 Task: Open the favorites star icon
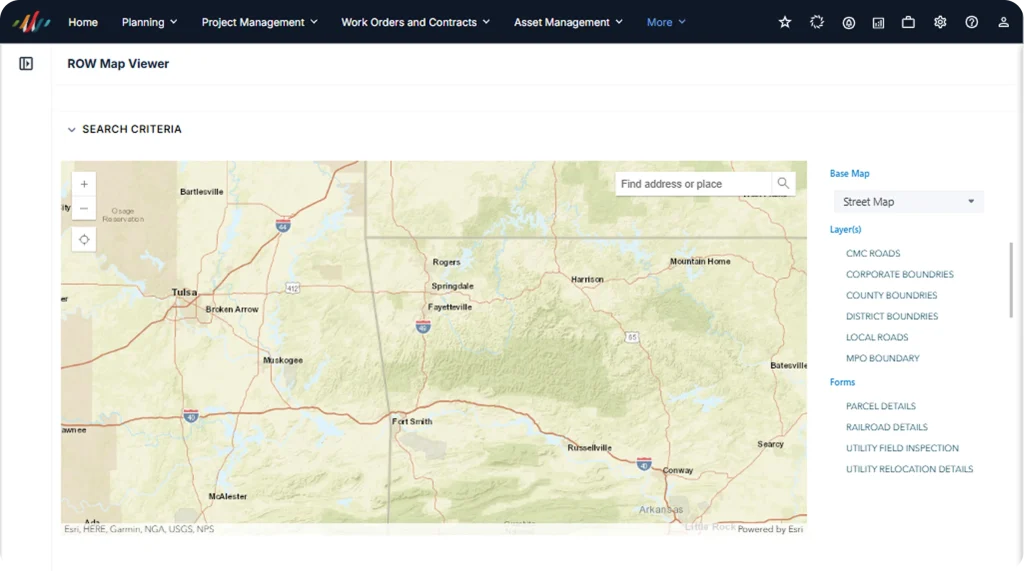(x=785, y=22)
